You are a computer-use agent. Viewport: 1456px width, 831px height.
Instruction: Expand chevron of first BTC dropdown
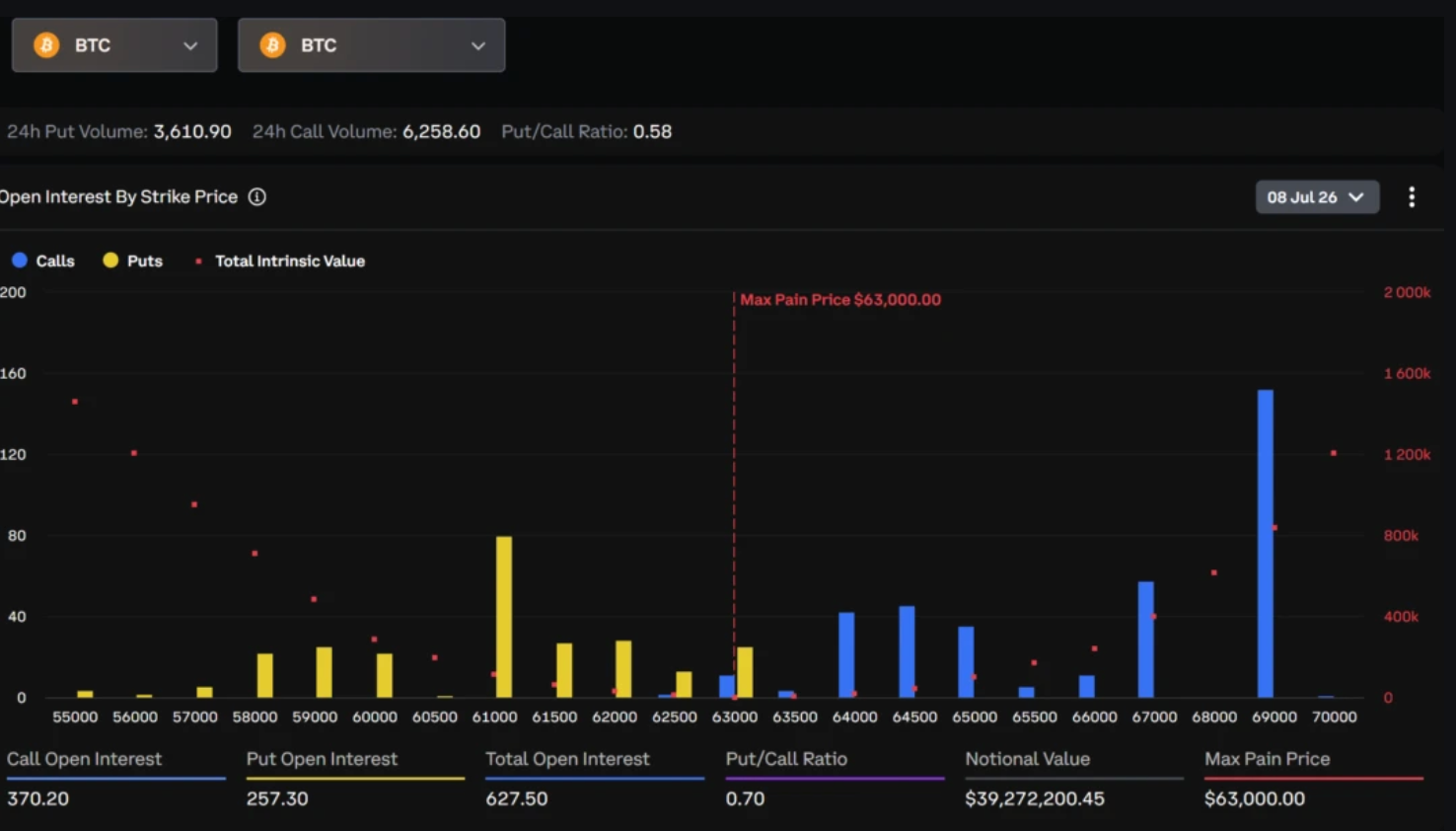click(190, 46)
